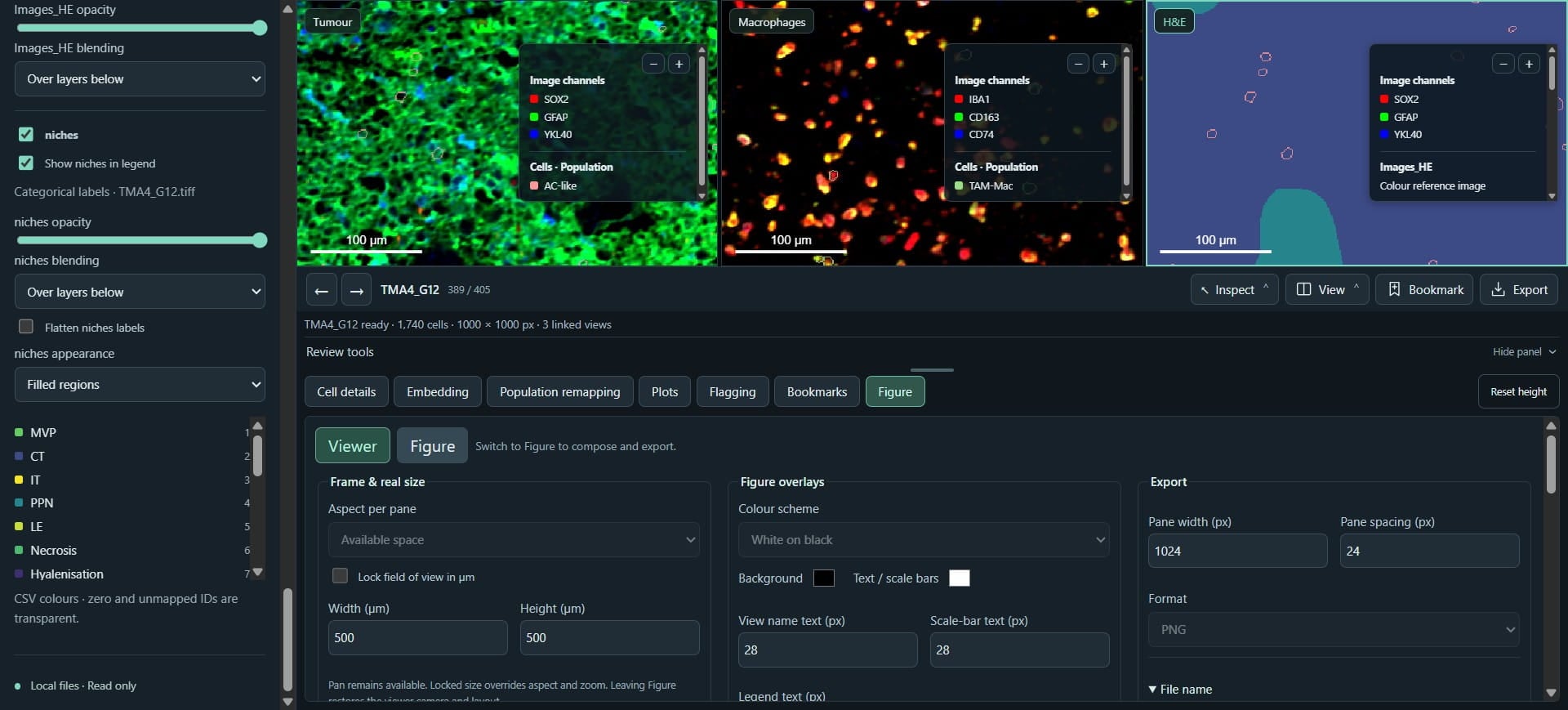The width and height of the screenshot is (1568, 710).
Task: Open Aspect per pane dropdown
Action: 514,540
